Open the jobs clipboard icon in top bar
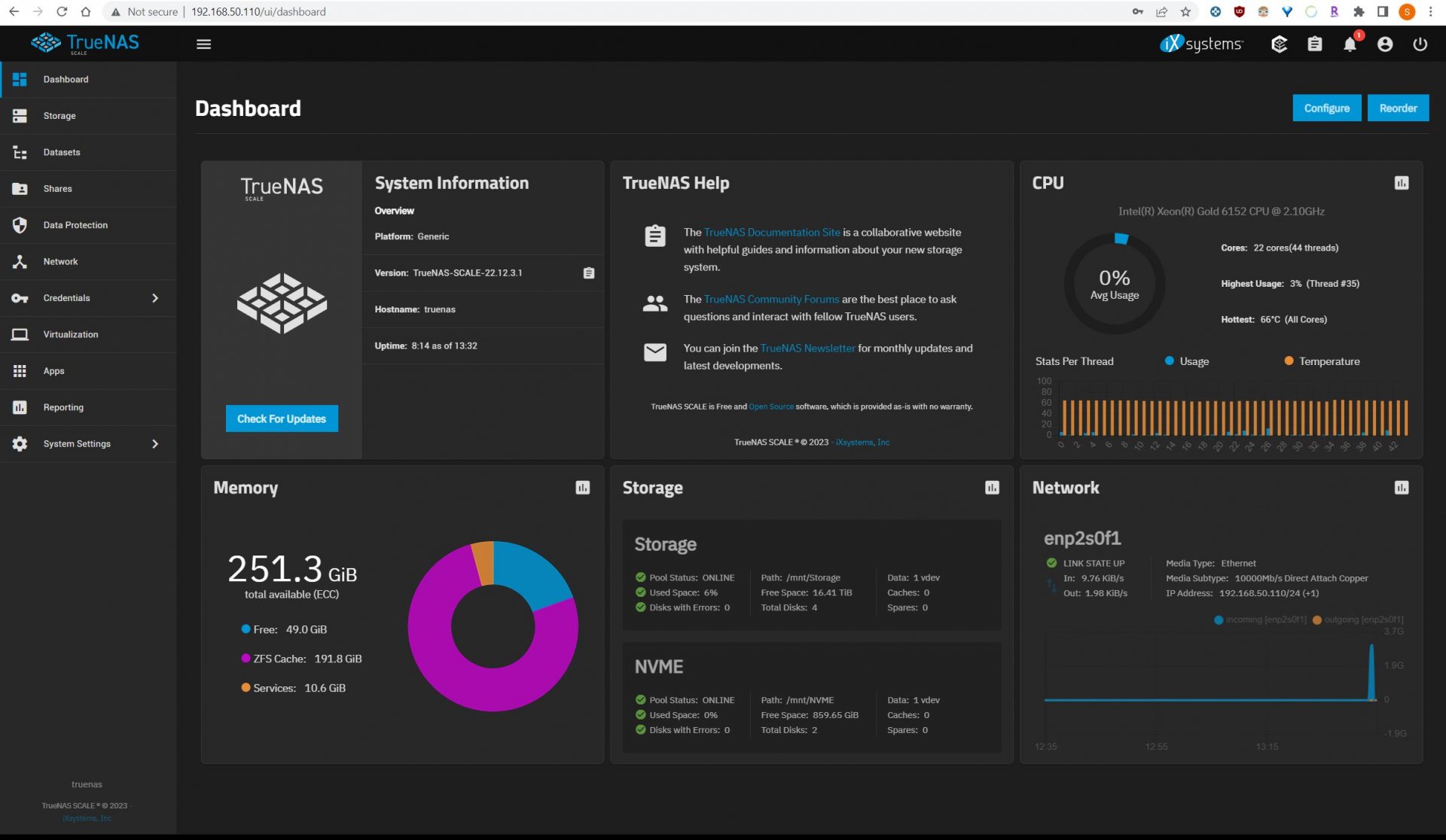 tap(1314, 44)
